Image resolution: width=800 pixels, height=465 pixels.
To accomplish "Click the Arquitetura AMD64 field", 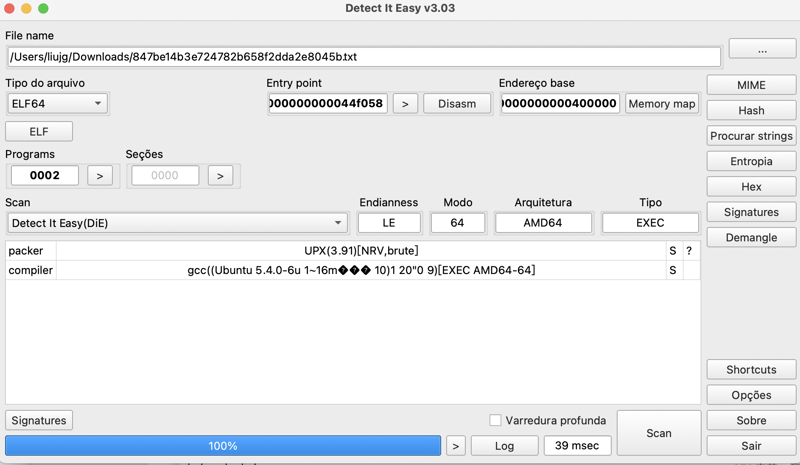I will pyautogui.click(x=543, y=223).
